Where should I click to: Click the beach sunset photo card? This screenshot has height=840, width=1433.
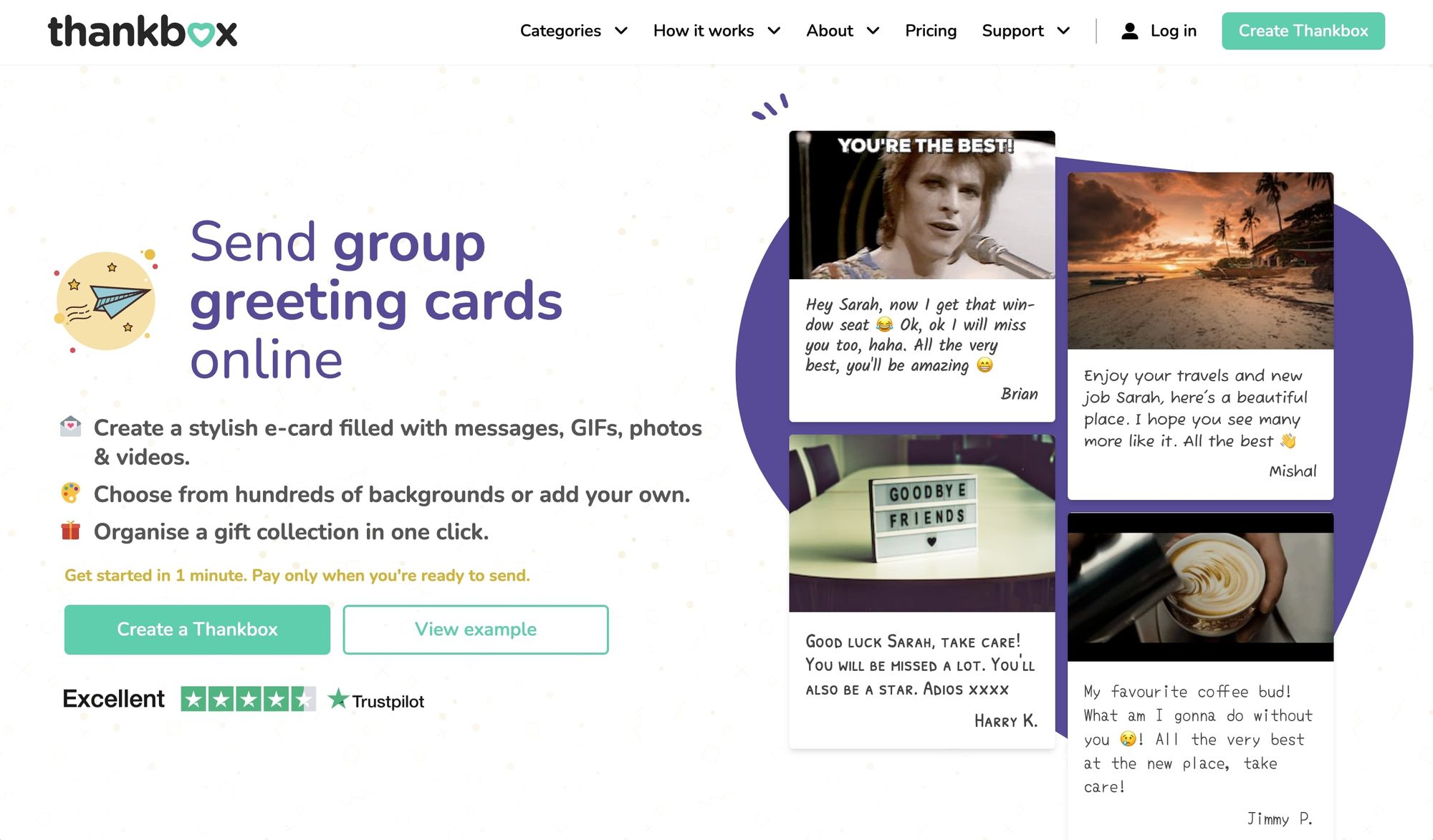(x=1200, y=261)
